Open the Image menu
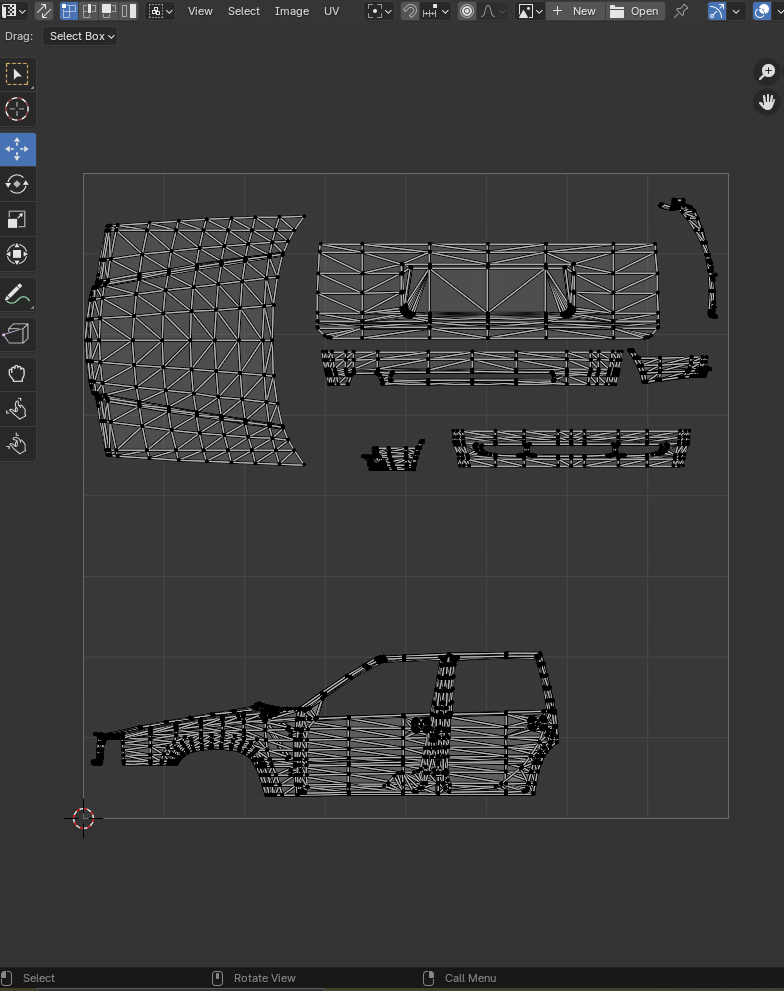The height and width of the screenshot is (991, 784). (x=291, y=11)
